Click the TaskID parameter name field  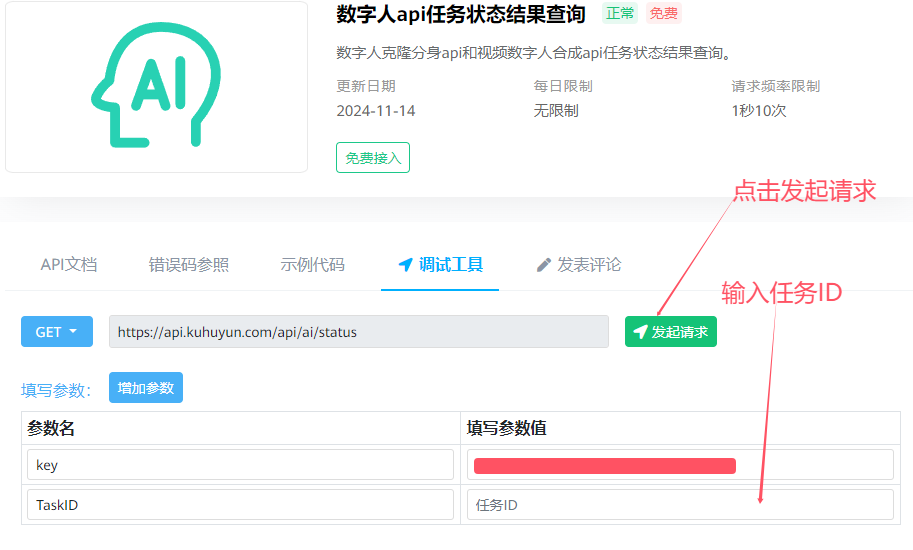pyautogui.click(x=240, y=505)
